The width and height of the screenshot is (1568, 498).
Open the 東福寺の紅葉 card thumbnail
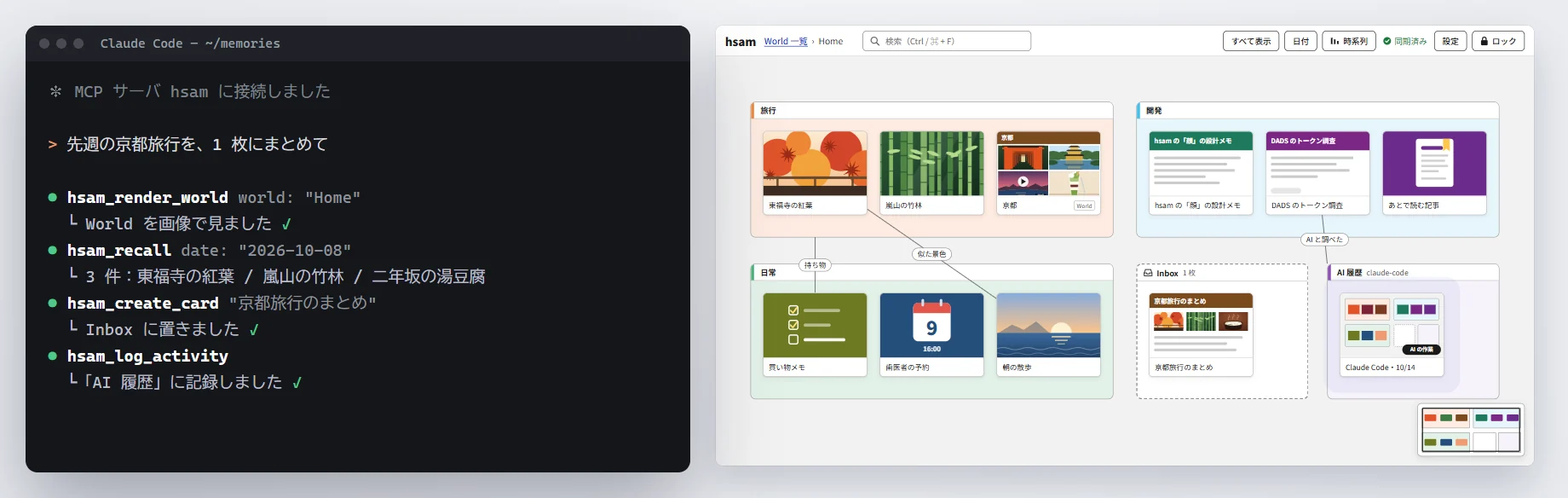(x=815, y=163)
